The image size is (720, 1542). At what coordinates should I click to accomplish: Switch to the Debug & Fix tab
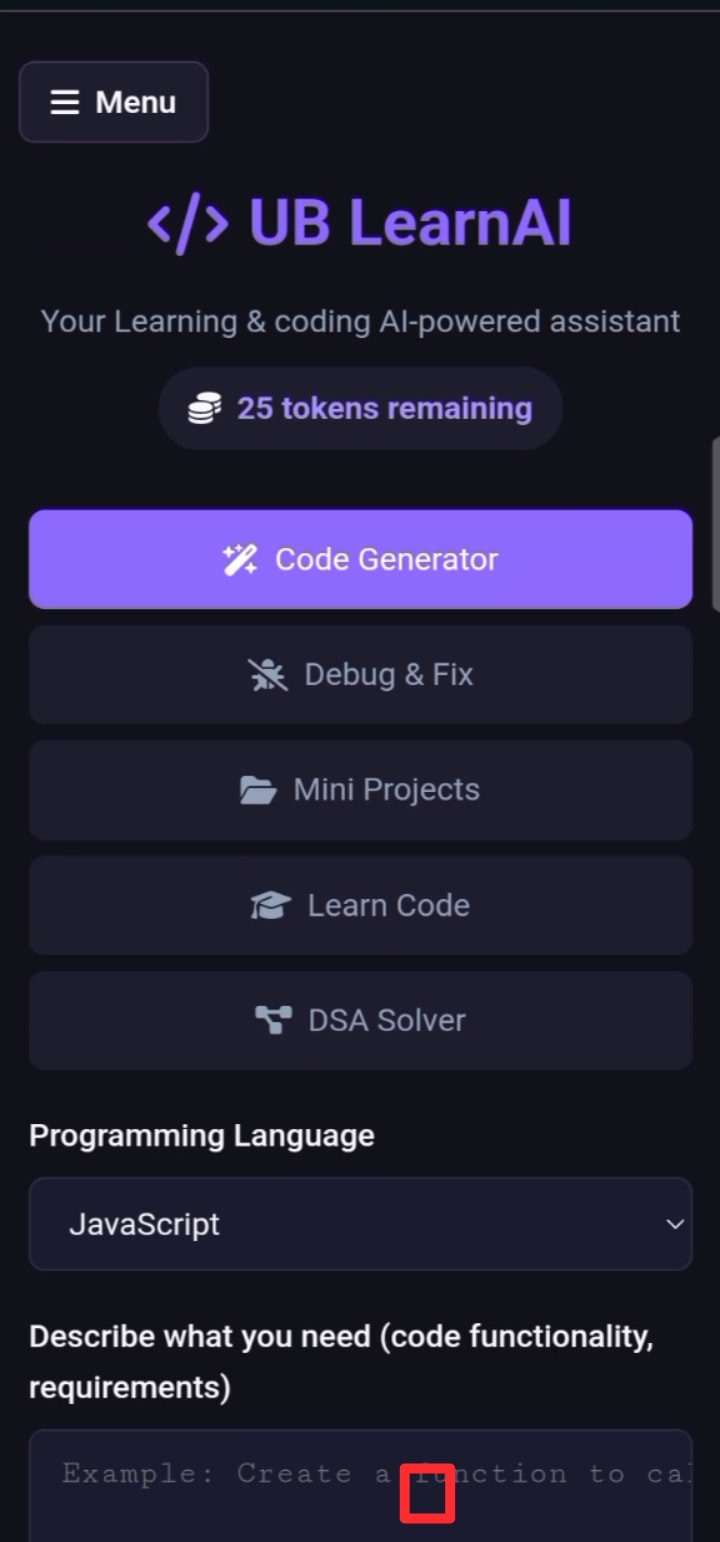click(x=360, y=675)
